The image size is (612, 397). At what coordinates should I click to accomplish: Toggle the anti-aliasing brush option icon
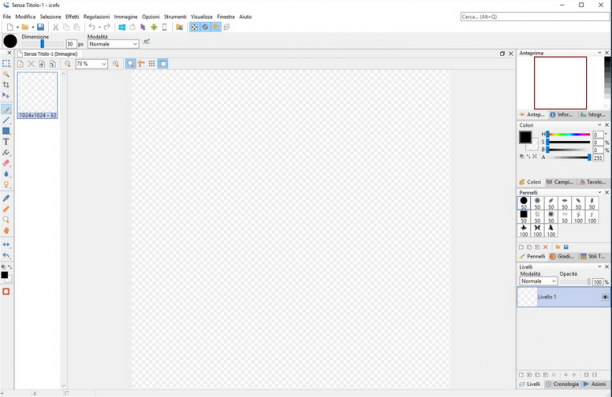pyautogui.click(x=146, y=42)
